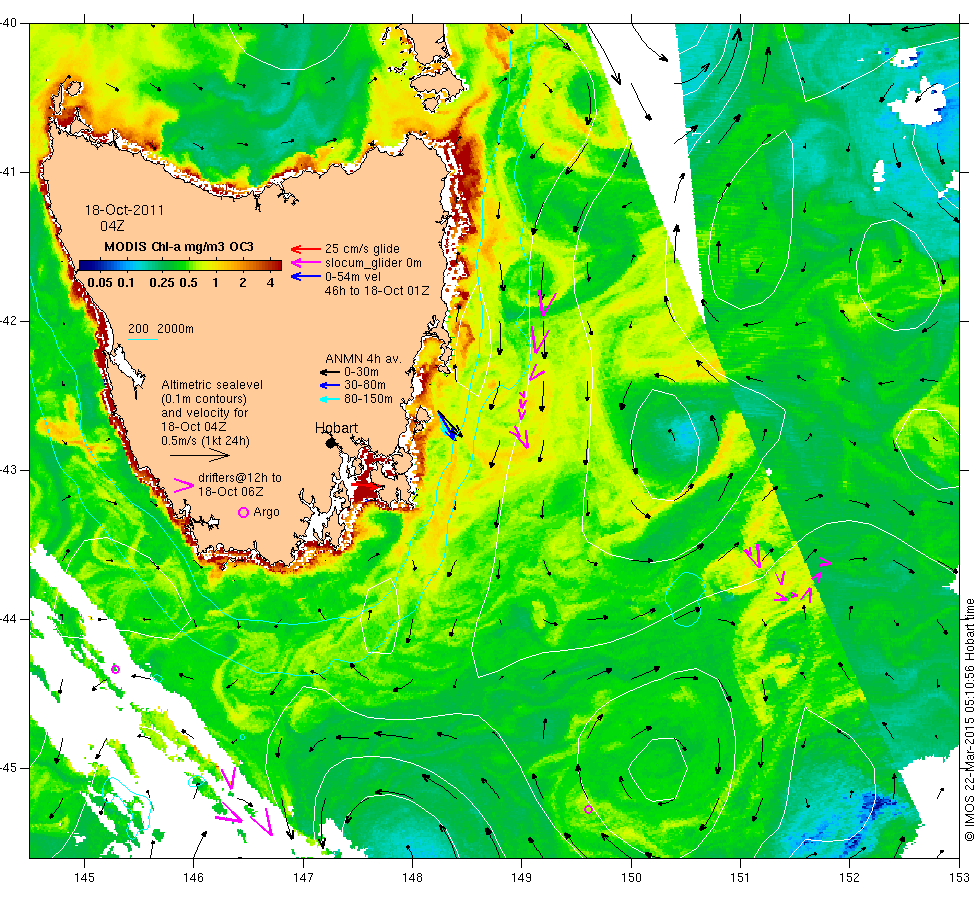This screenshot has height=900, width=980.
Task: Click the drifters@12h to legend text
Action: [x=240, y=478]
